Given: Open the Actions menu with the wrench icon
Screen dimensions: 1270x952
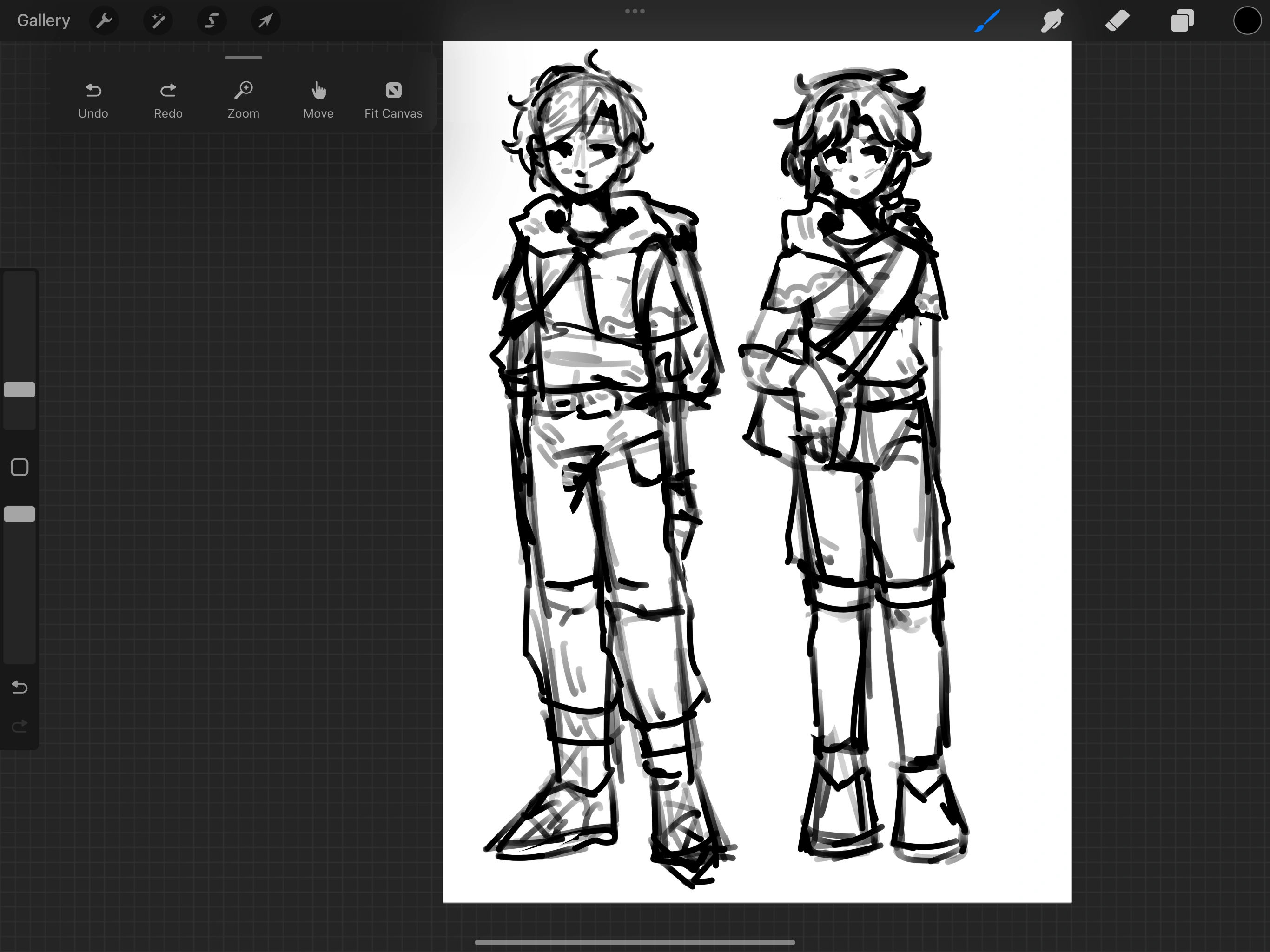Looking at the screenshot, I should 104,20.
